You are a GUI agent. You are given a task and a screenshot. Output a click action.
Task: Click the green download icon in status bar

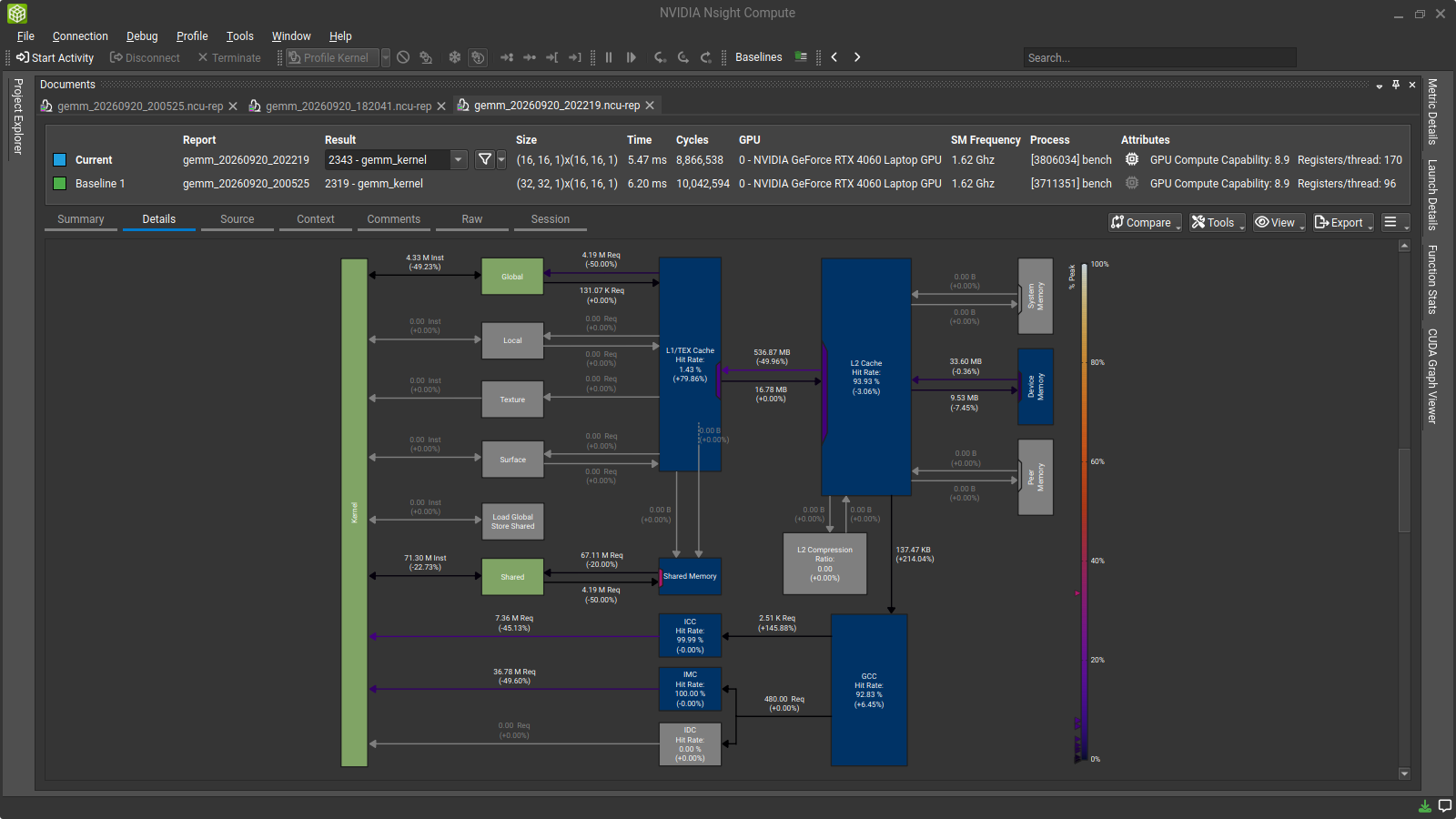coord(1425,806)
